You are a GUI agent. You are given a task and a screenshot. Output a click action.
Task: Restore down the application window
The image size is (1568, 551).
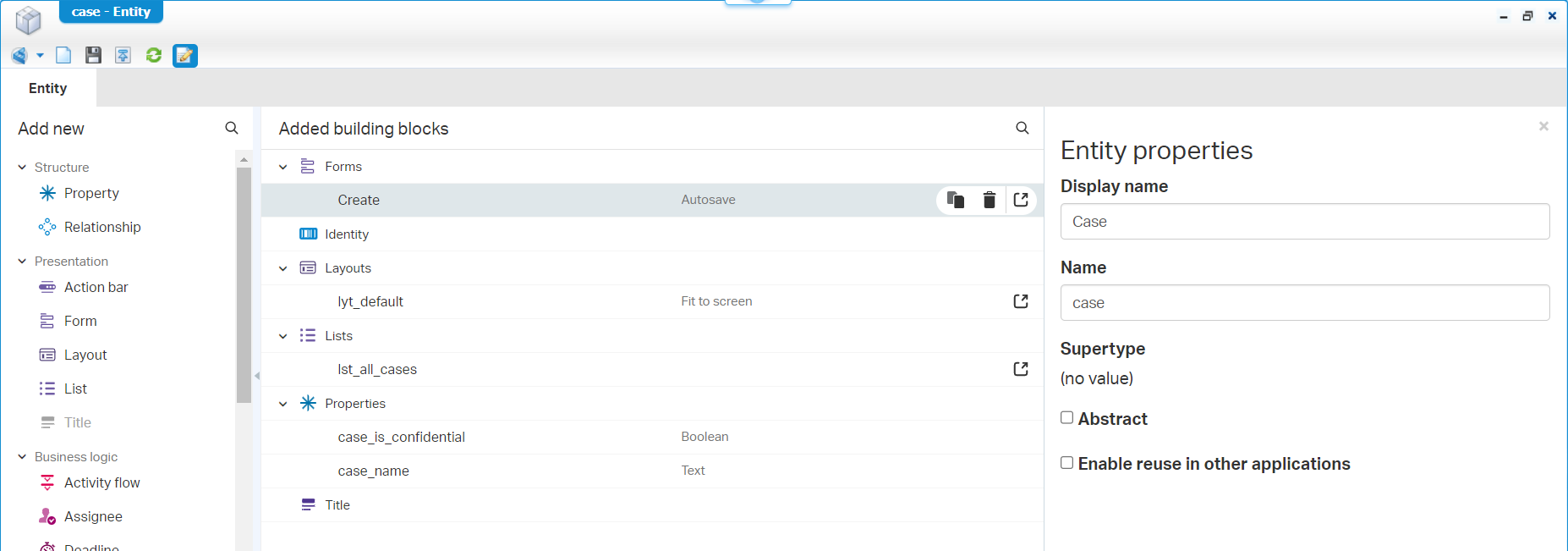tap(1527, 16)
